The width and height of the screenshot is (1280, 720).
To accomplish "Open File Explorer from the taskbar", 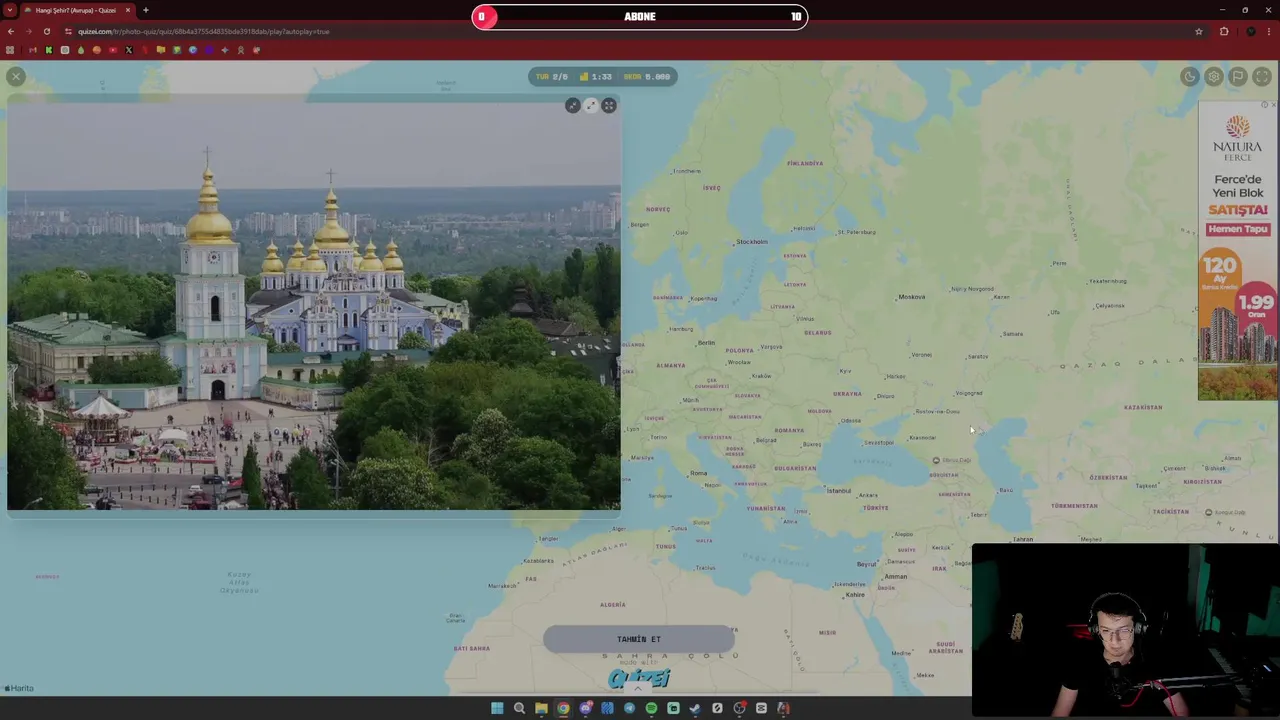I will [x=541, y=708].
